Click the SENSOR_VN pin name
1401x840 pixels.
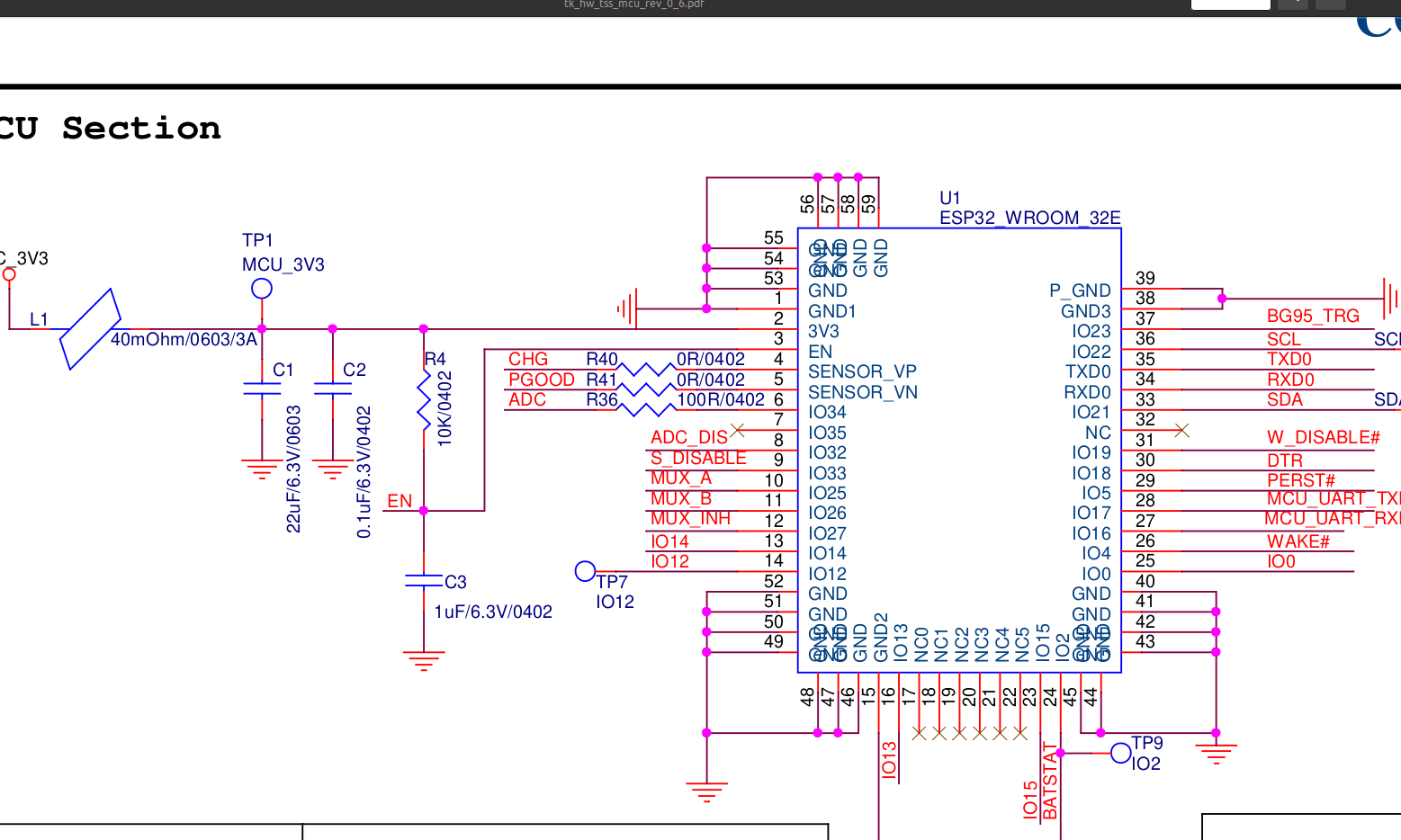coord(863,392)
